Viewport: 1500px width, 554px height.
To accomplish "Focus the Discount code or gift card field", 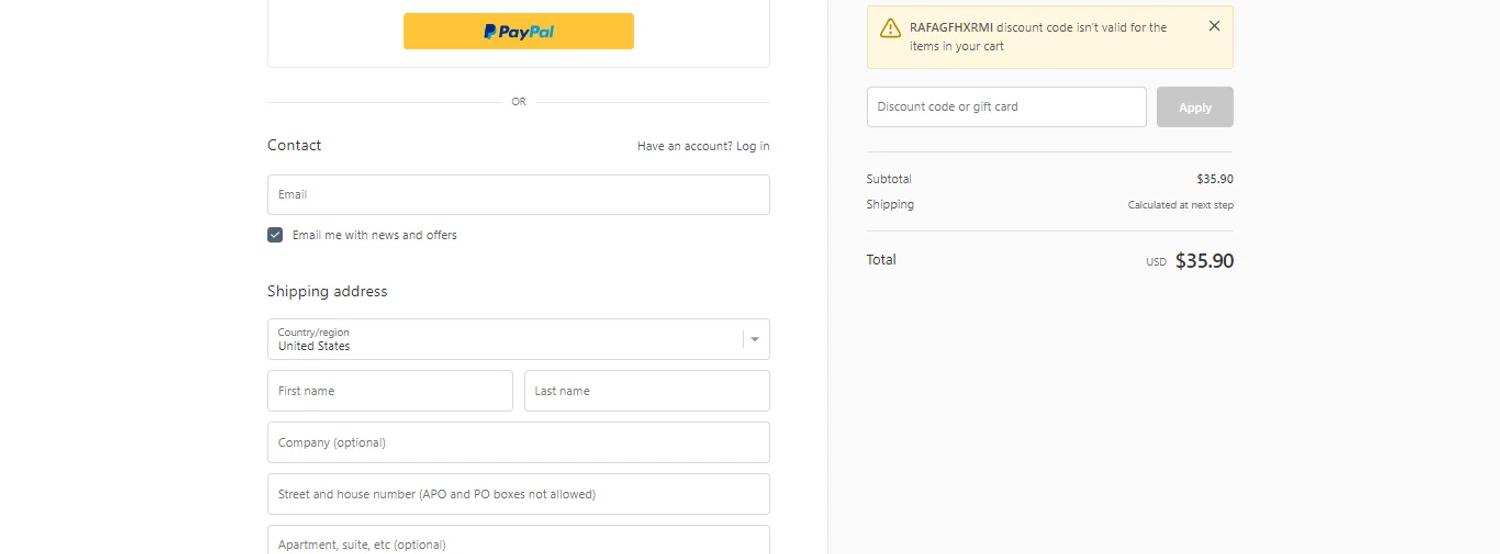I will tap(1006, 107).
